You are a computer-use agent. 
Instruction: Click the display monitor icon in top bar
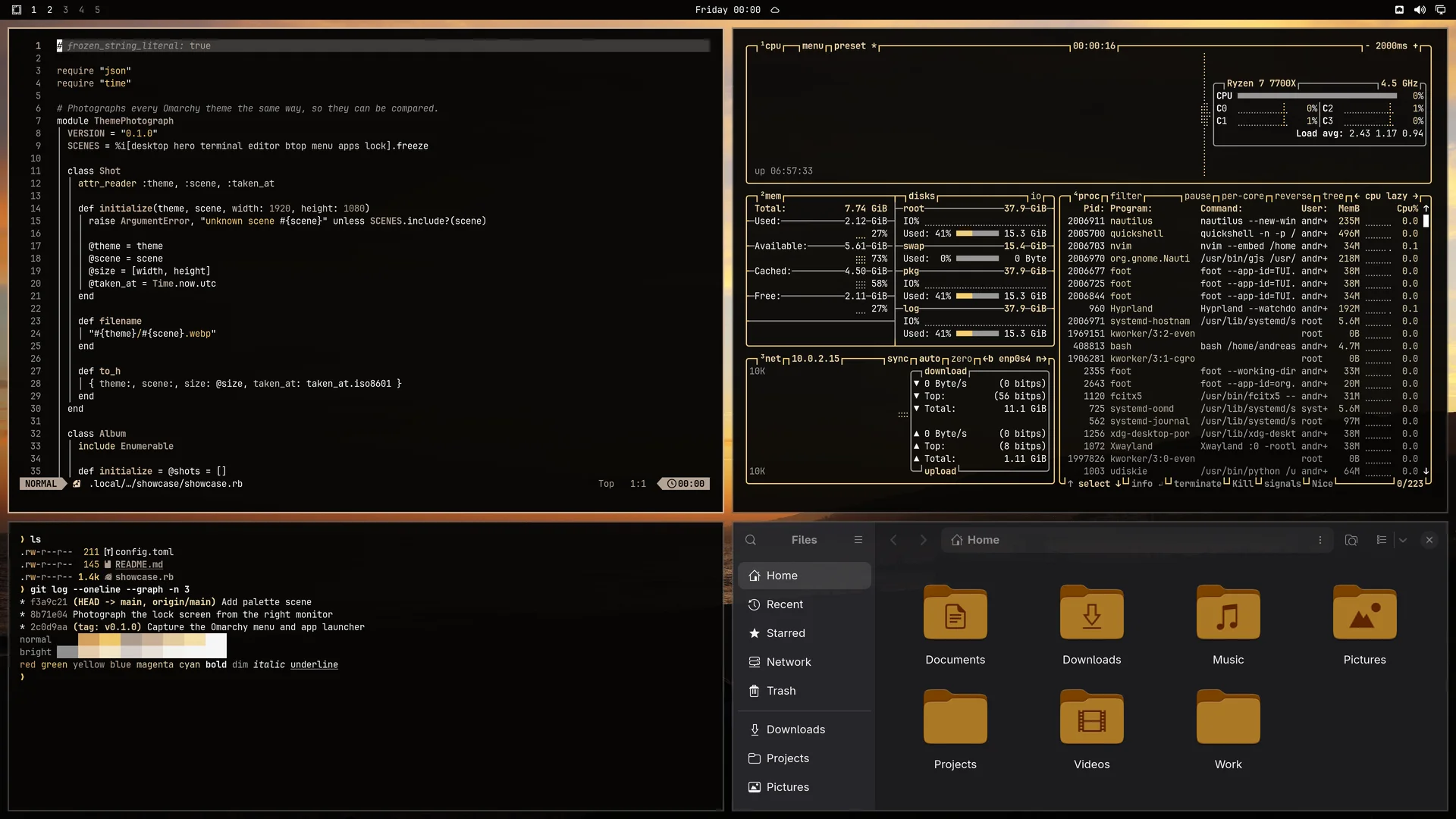[x=1440, y=10]
